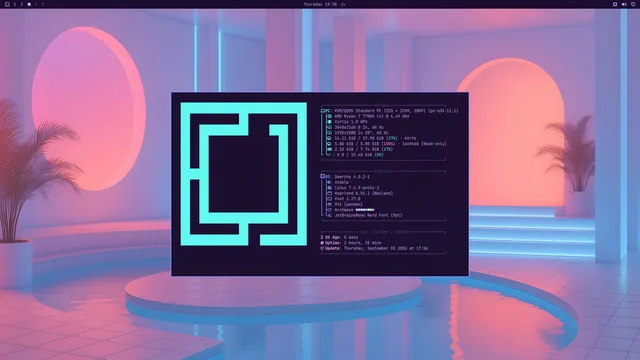Click the OS Age: 0 days line
The image size is (640, 360).
(x=339, y=237)
